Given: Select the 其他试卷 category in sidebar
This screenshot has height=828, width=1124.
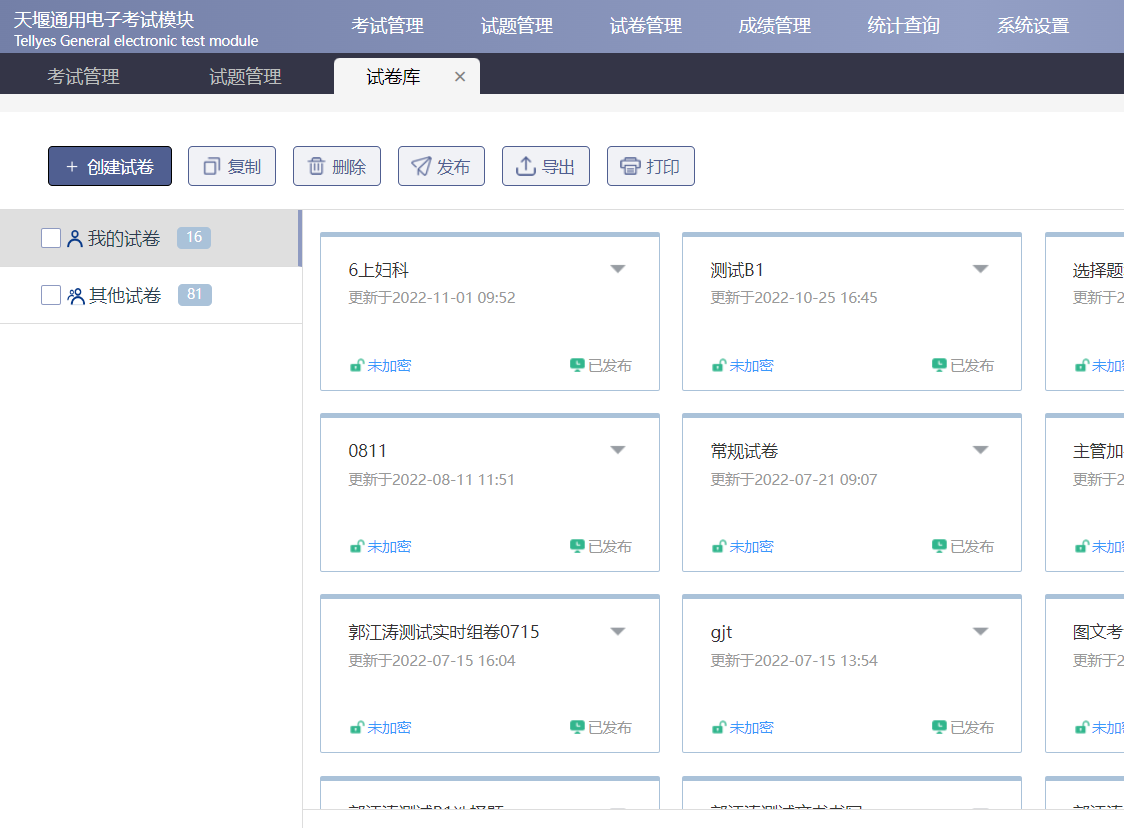Looking at the screenshot, I should point(125,296).
